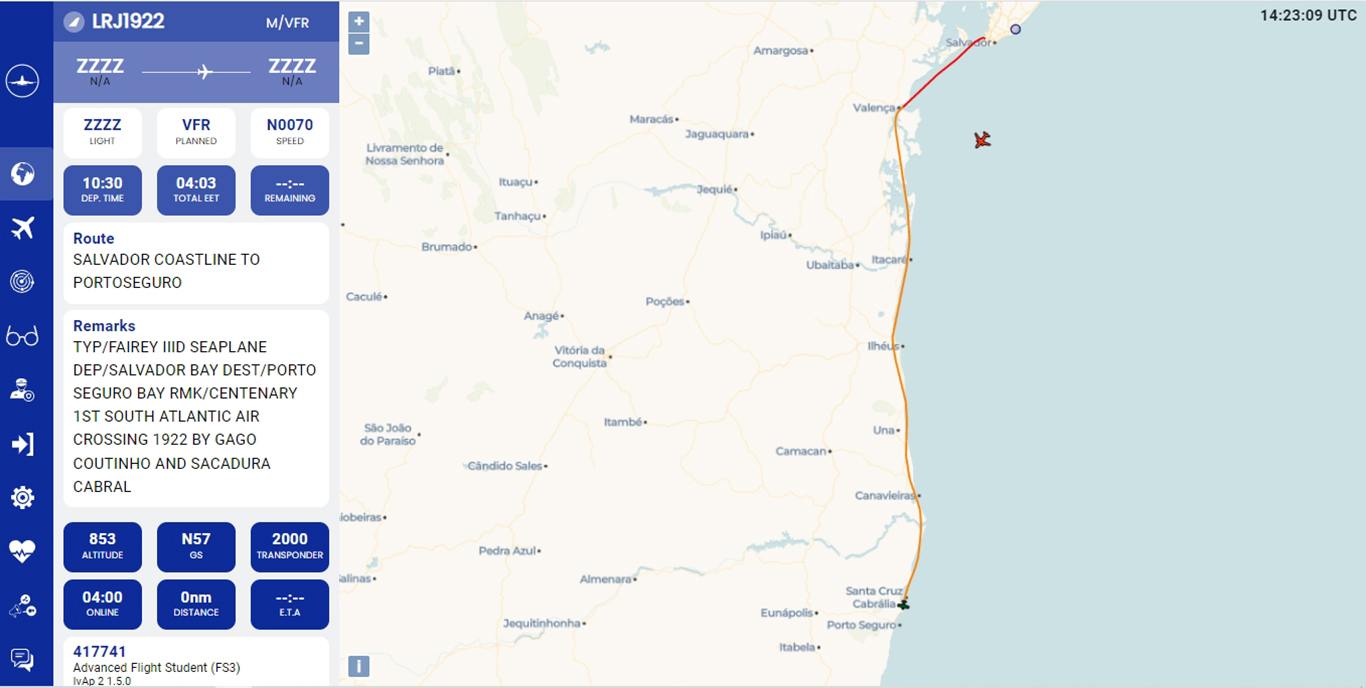Open map attribution info button
The width and height of the screenshot is (1366, 688).
[x=358, y=666]
